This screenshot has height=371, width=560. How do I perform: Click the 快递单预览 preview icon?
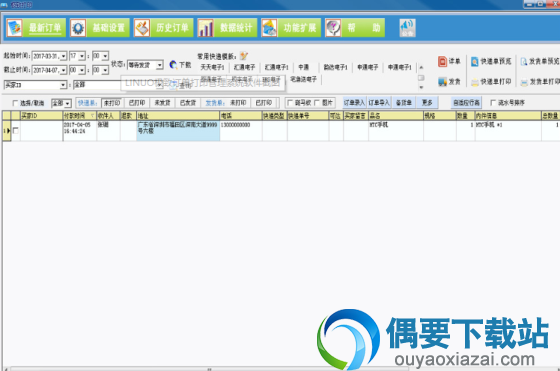pos(475,62)
